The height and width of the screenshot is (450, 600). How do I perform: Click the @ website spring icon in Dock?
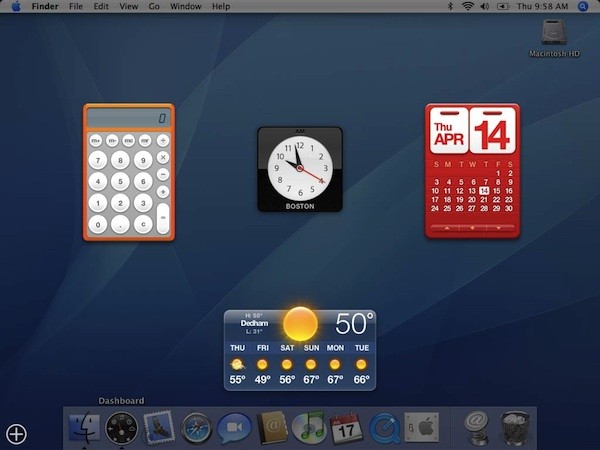476,428
